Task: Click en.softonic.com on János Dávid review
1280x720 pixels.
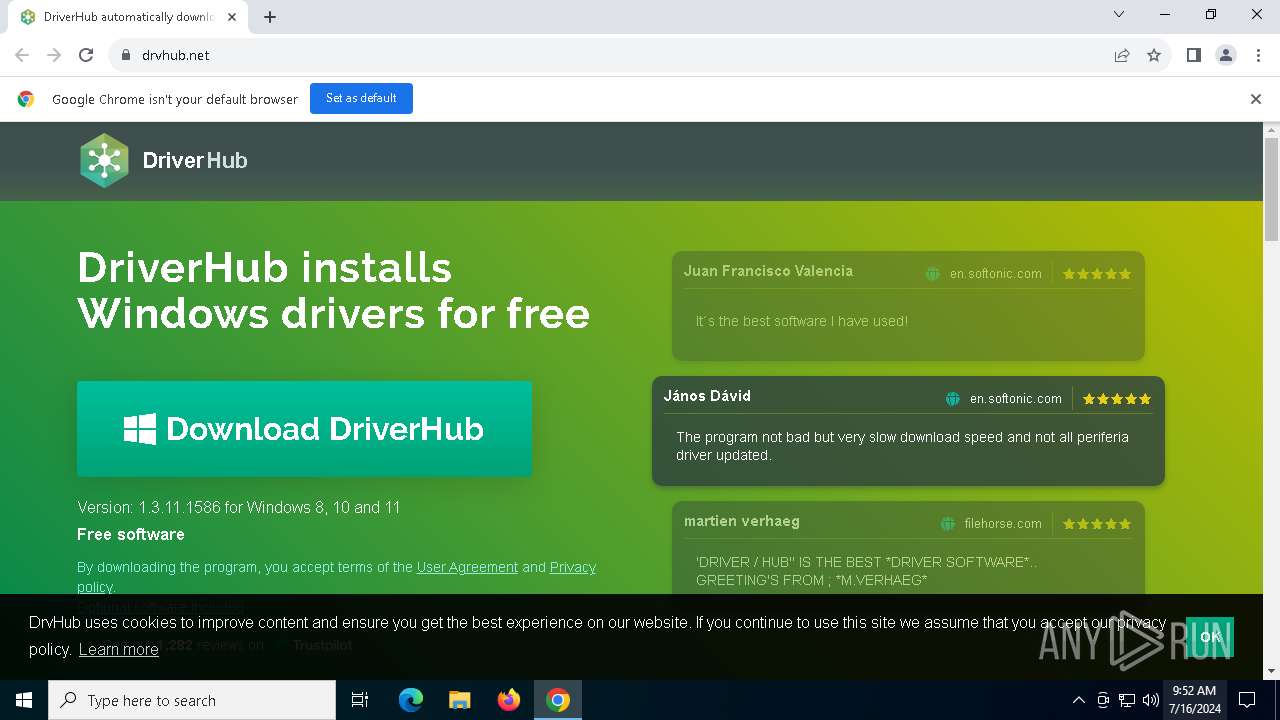Action: point(1016,399)
